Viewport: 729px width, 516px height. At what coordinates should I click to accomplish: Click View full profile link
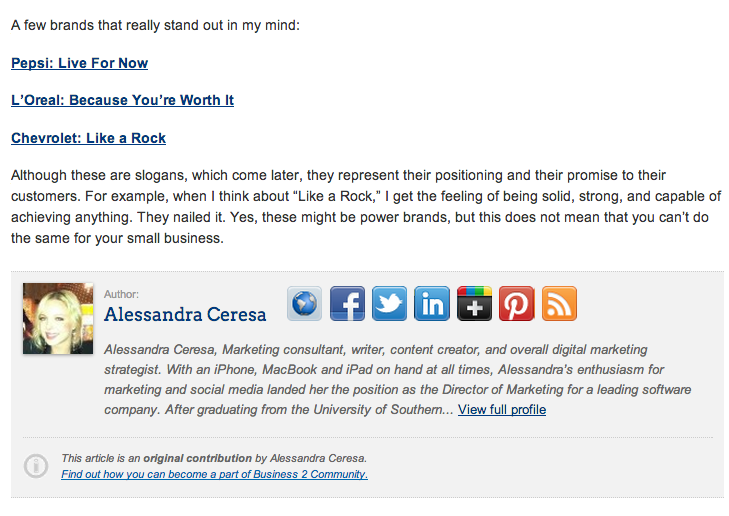pos(502,410)
